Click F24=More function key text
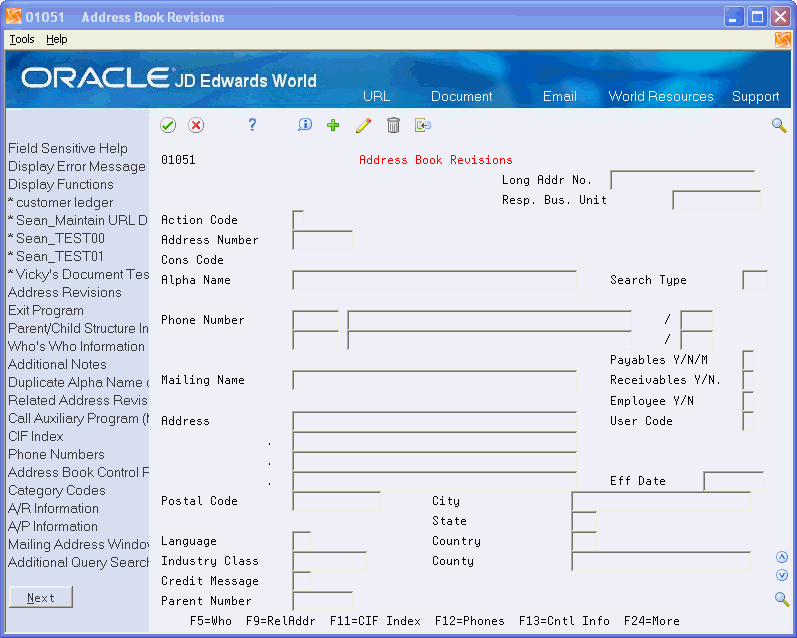The image size is (797, 638). click(x=652, y=621)
